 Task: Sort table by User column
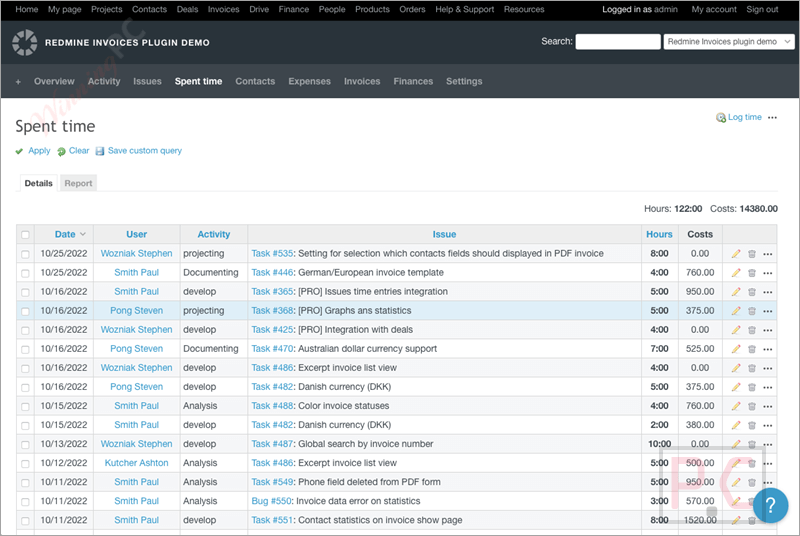(x=136, y=234)
